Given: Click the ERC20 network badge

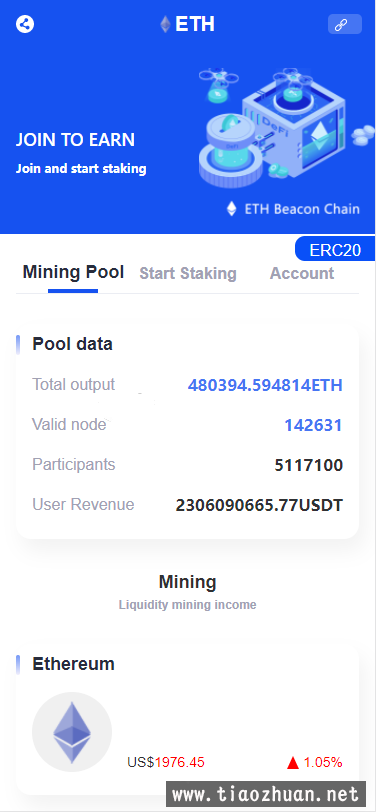Looking at the screenshot, I should (x=335, y=249).
